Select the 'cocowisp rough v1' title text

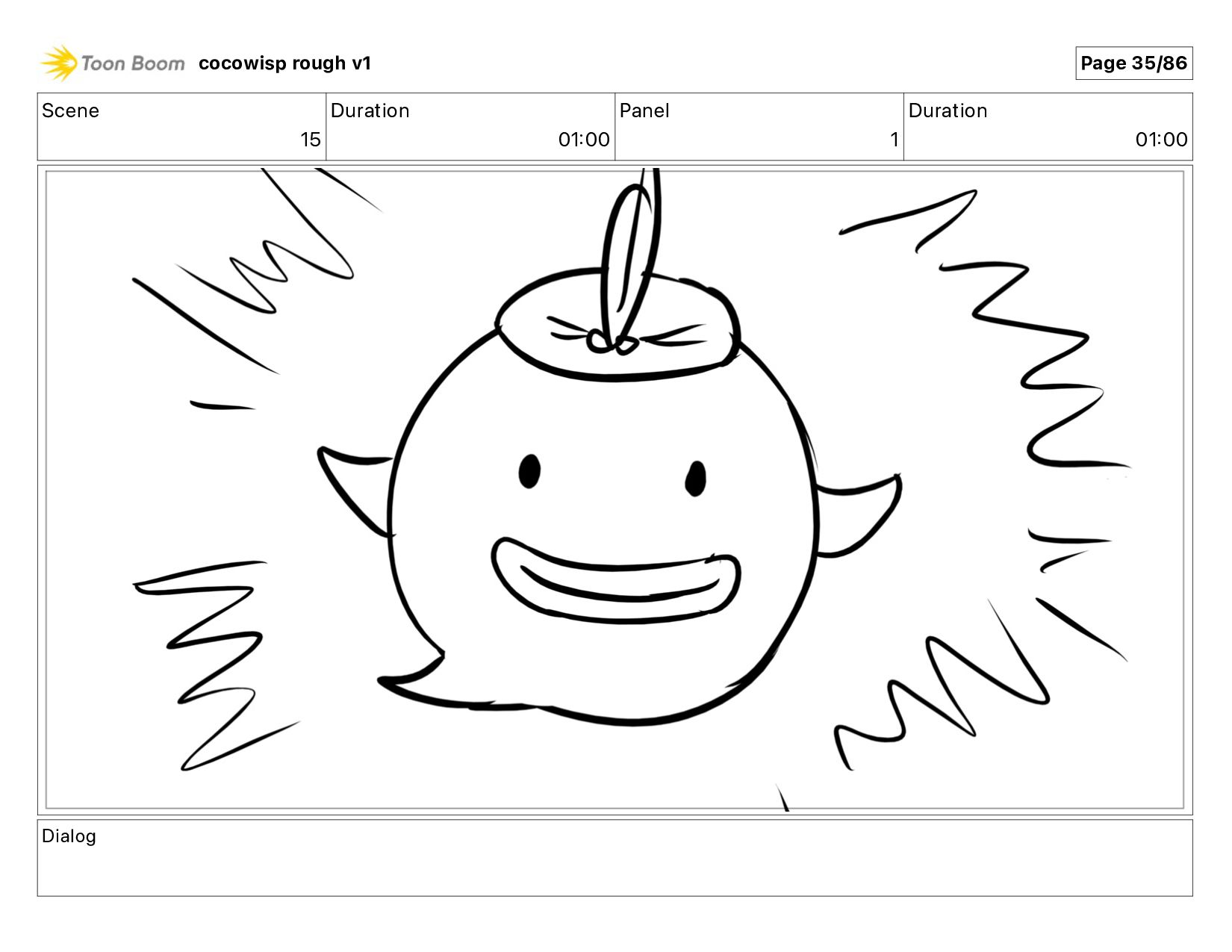284,63
